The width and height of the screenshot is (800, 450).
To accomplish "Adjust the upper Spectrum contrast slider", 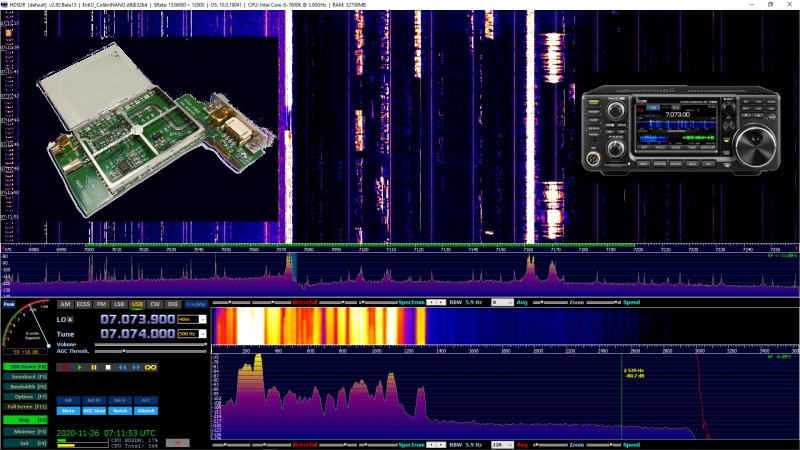I will click(378, 303).
